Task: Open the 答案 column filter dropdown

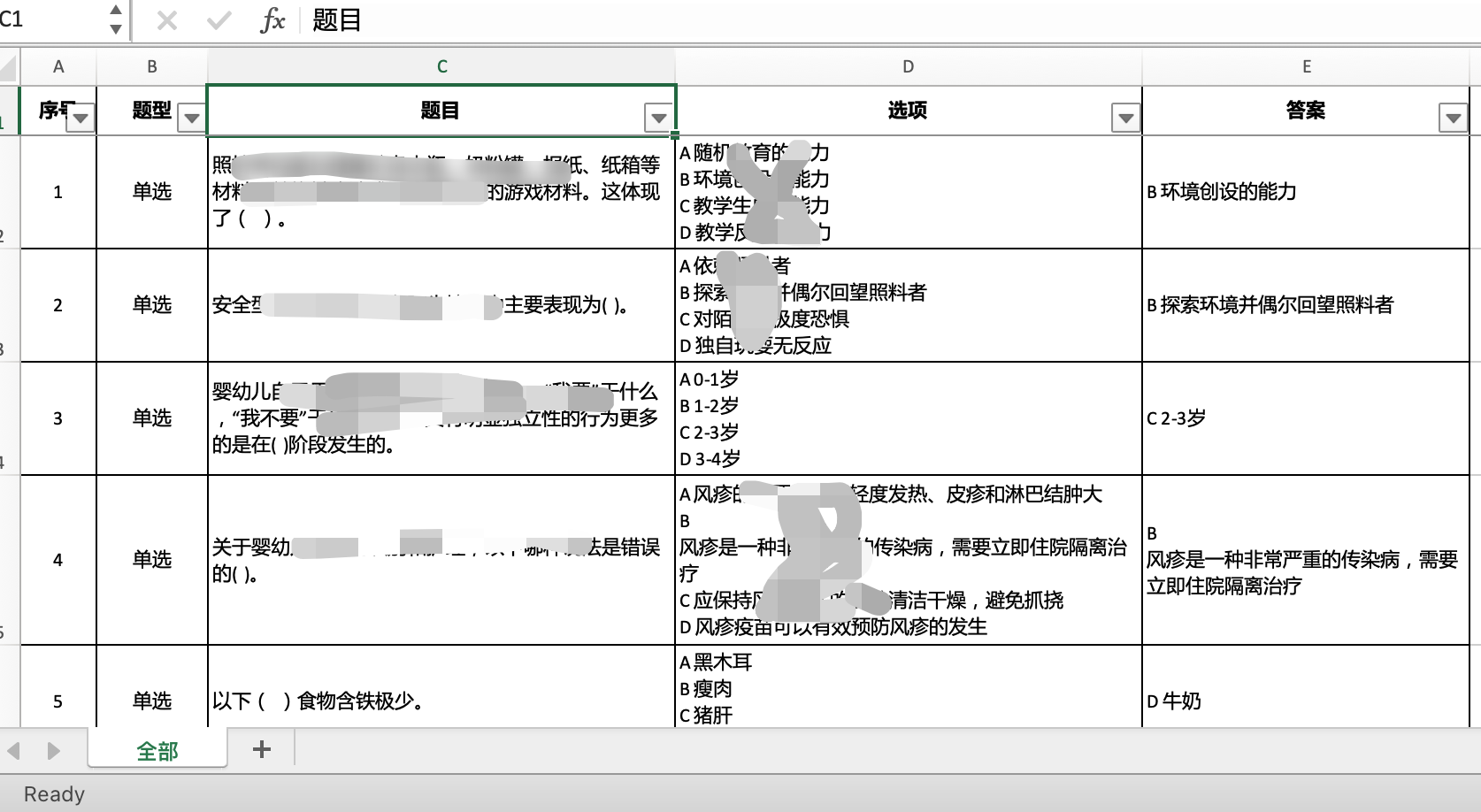Action: (x=1451, y=117)
